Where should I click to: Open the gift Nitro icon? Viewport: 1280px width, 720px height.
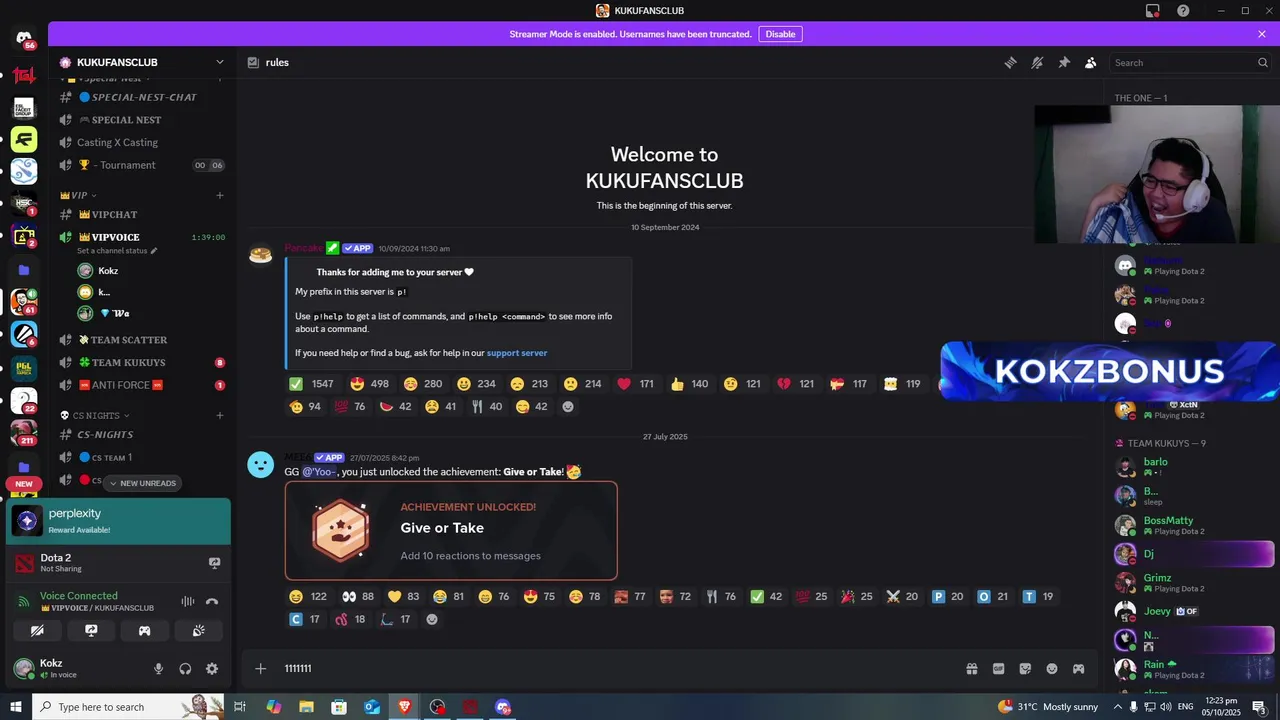tap(971, 669)
